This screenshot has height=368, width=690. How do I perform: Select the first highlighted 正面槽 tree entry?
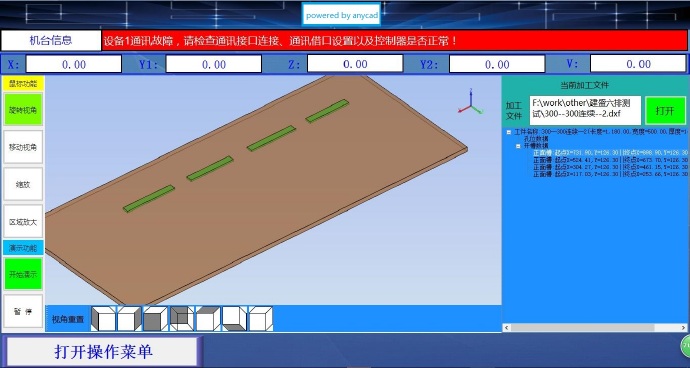pos(610,153)
